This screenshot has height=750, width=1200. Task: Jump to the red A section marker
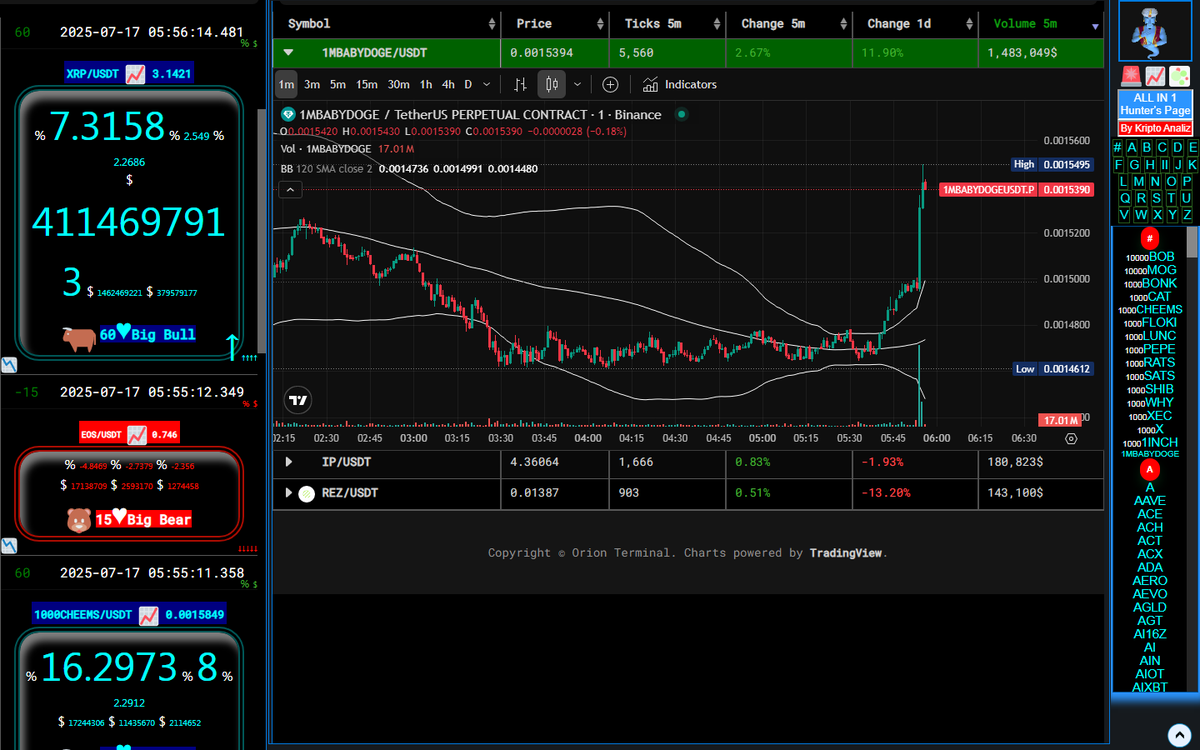click(1150, 469)
